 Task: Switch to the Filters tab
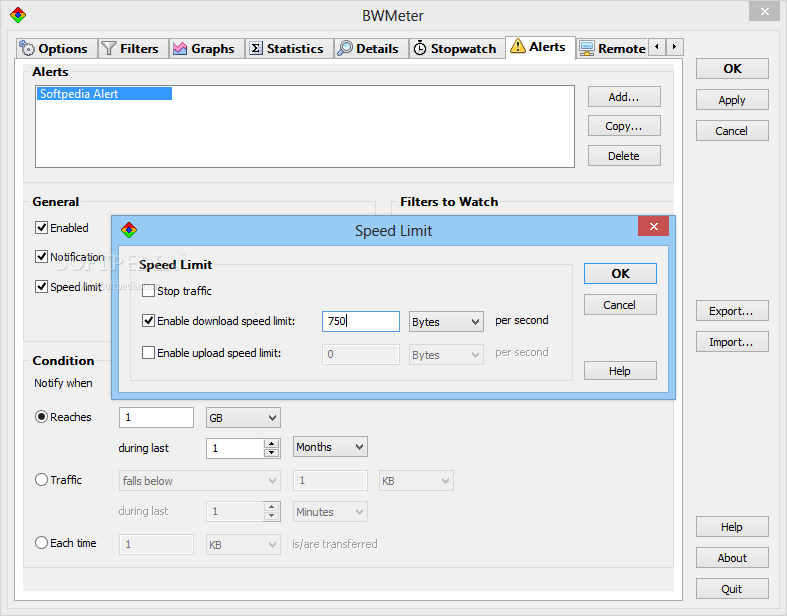click(133, 49)
